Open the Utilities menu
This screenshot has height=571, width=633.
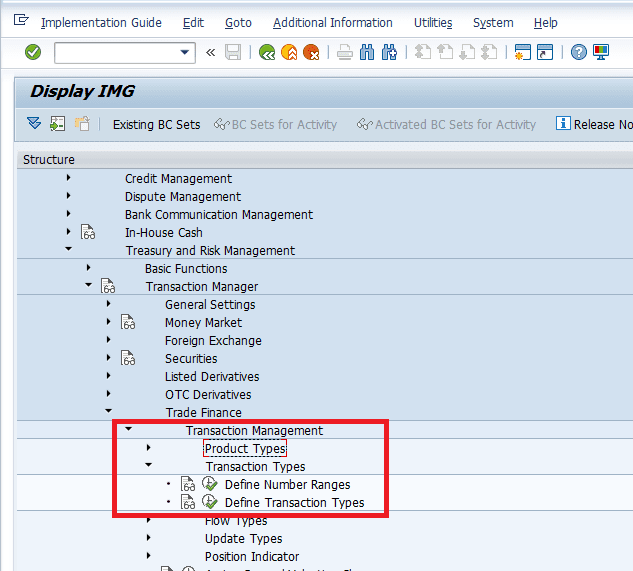point(433,23)
